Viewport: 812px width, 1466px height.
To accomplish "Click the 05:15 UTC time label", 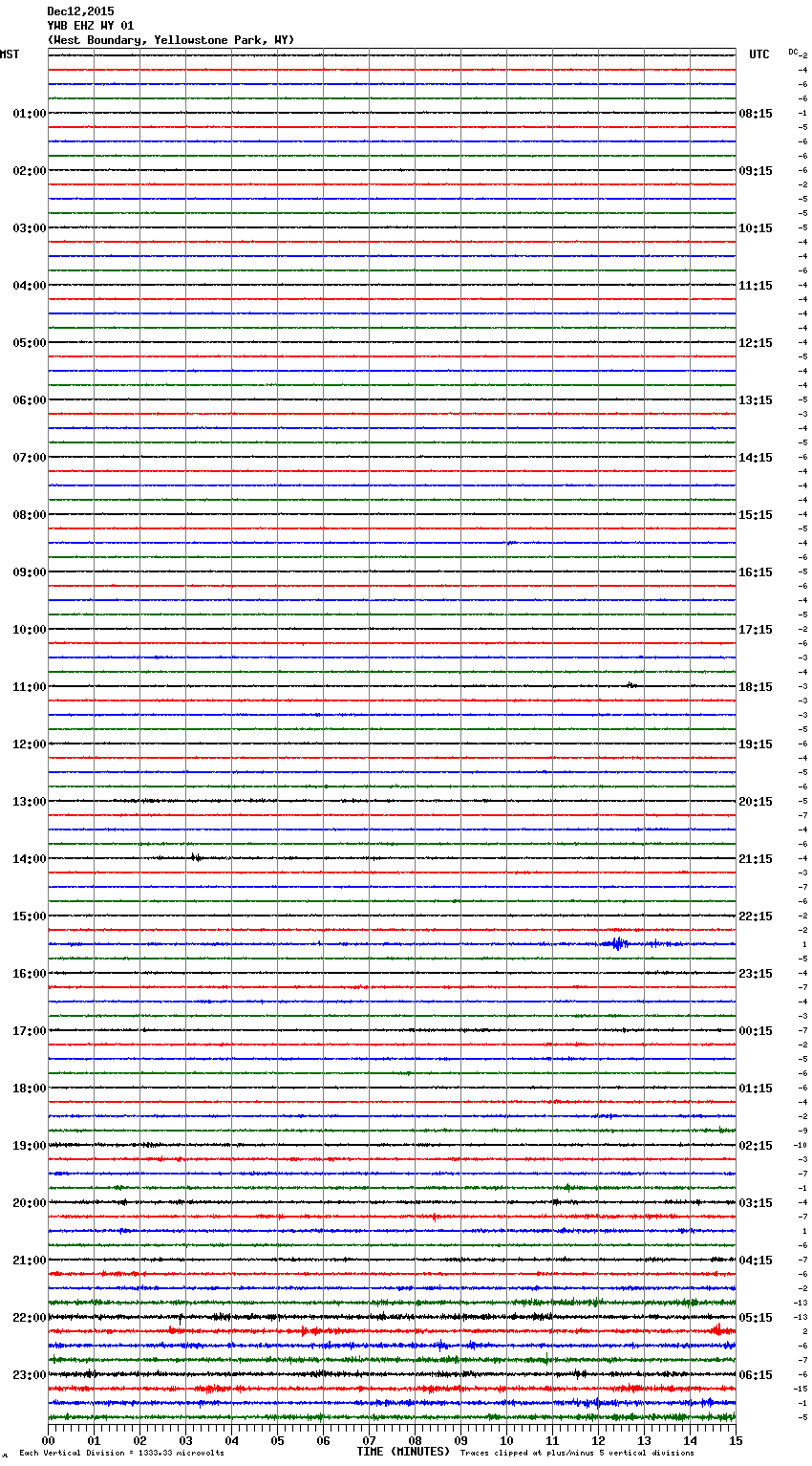I will click(x=756, y=1318).
